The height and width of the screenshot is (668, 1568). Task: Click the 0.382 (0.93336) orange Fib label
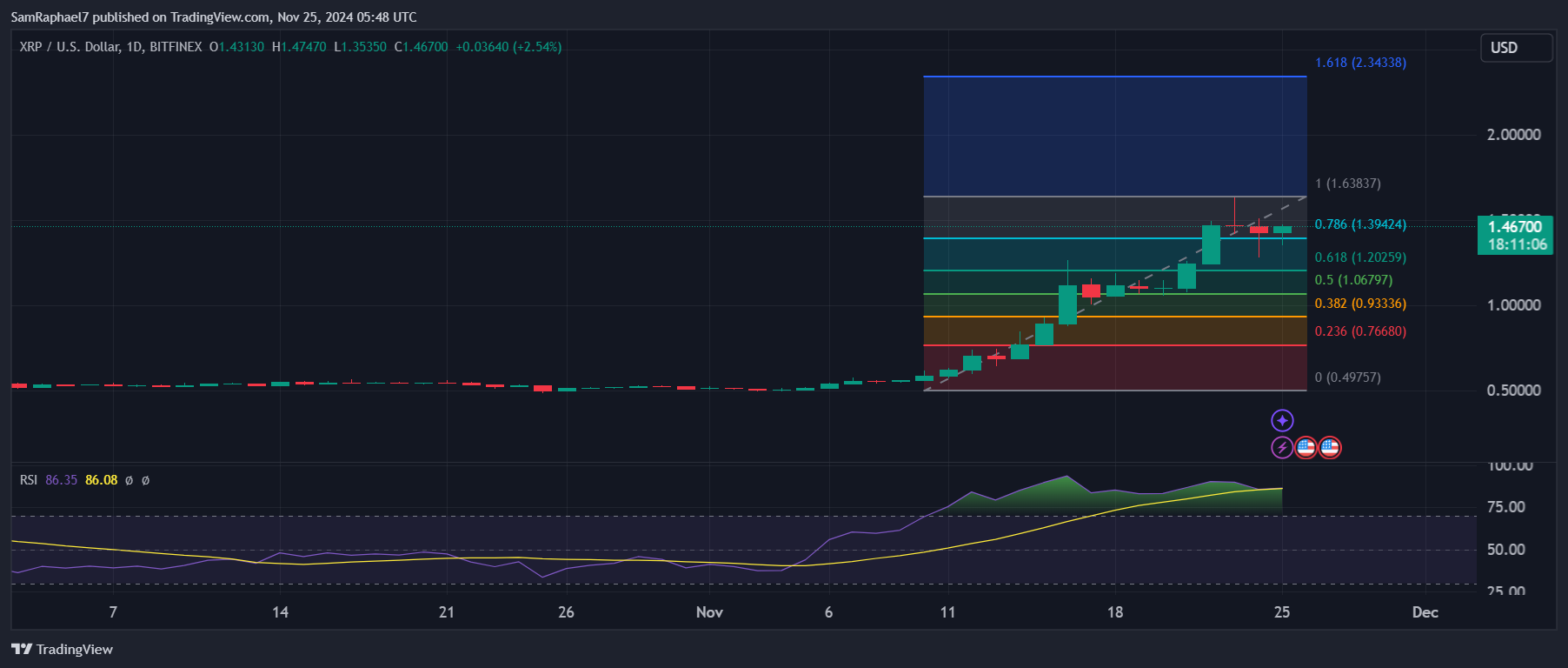[1360, 304]
